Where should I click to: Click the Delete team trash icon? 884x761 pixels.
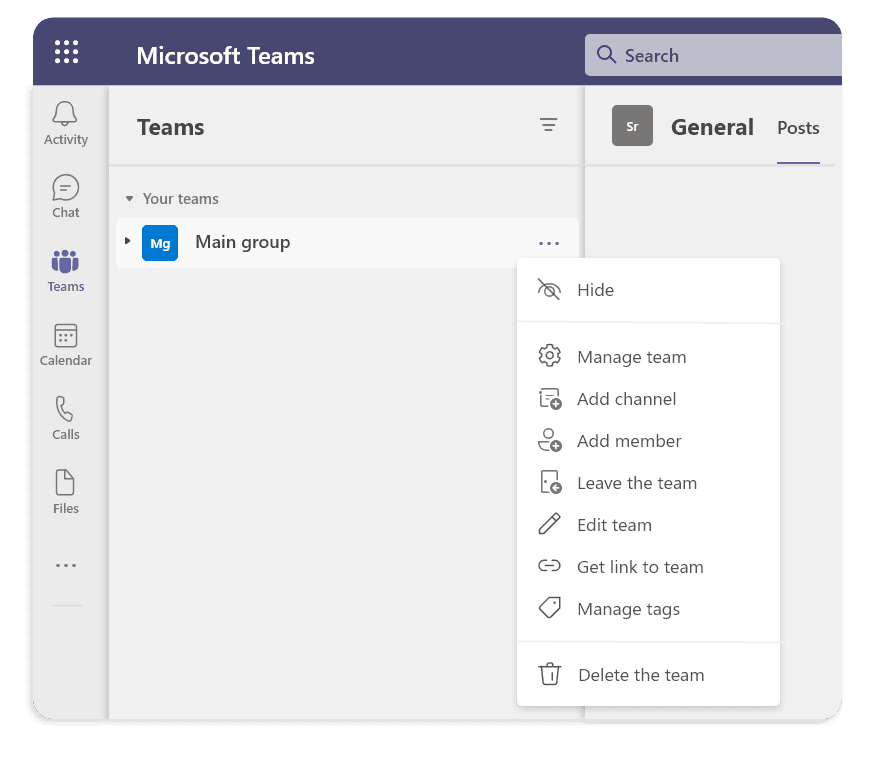click(550, 674)
